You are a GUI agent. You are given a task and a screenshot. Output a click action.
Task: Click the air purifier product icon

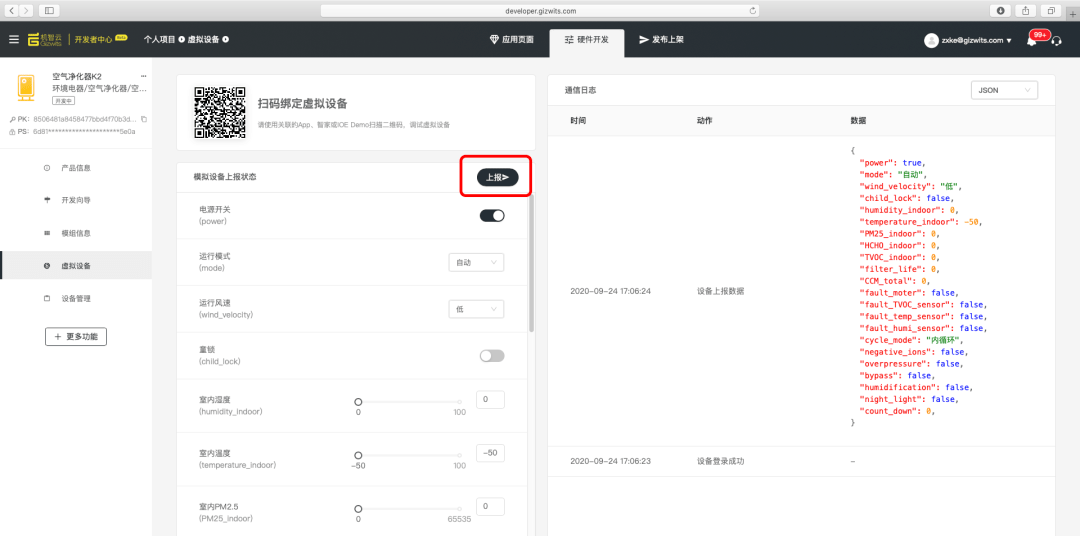(x=27, y=87)
